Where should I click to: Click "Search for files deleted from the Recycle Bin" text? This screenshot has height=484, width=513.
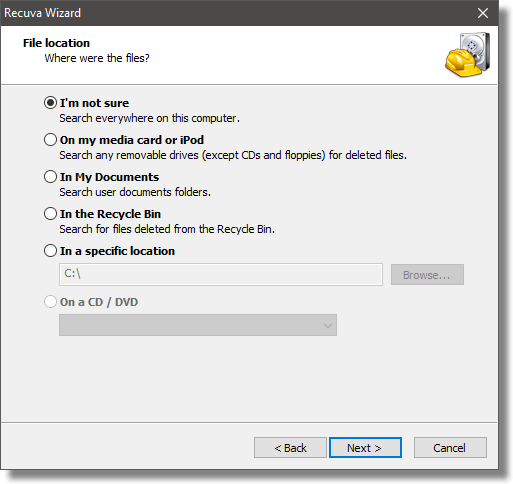tap(167, 229)
